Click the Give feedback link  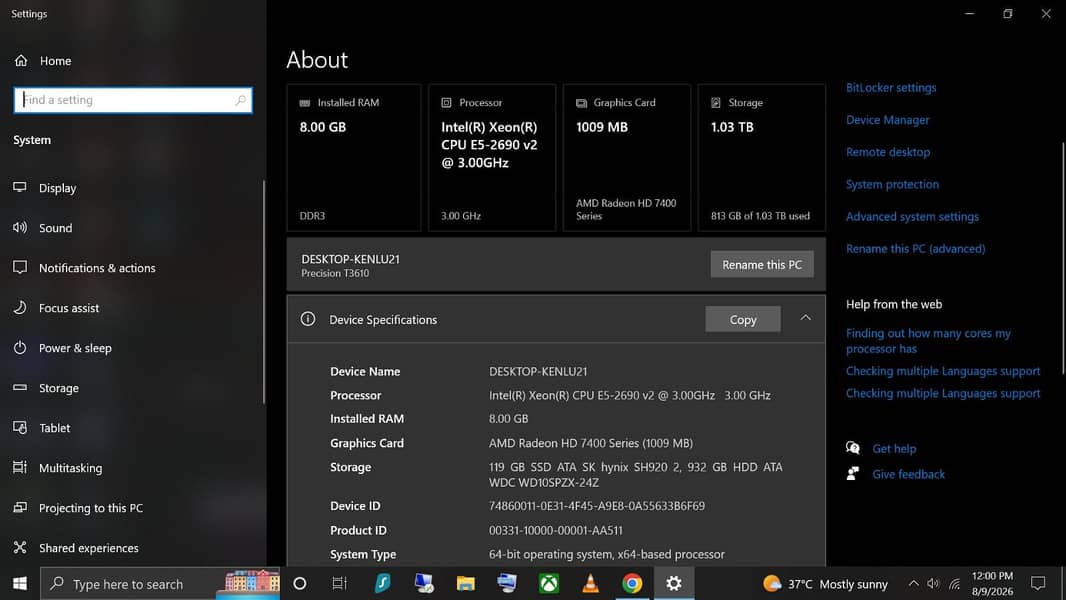tap(908, 474)
